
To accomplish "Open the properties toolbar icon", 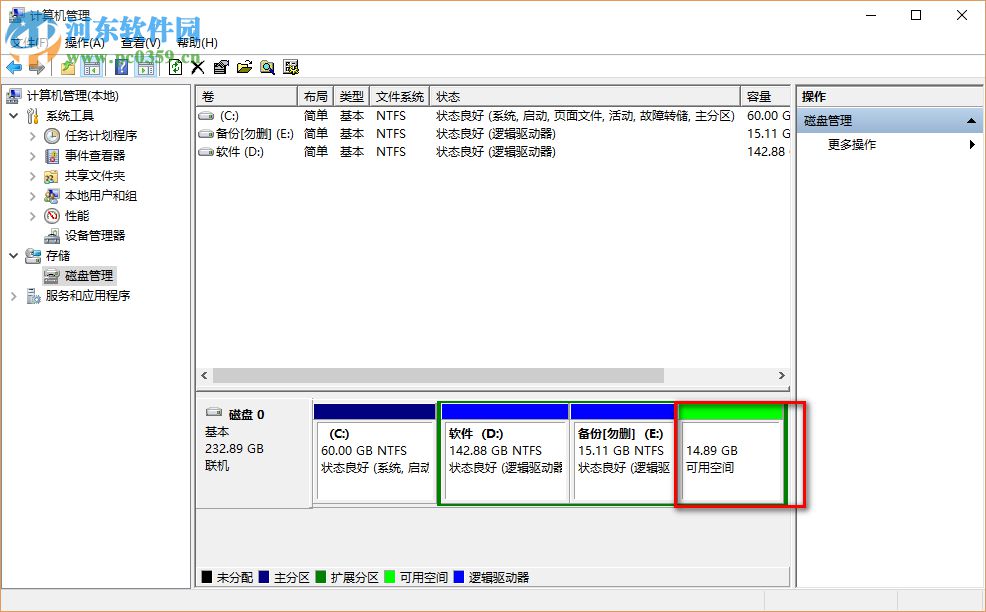I will 221,67.
